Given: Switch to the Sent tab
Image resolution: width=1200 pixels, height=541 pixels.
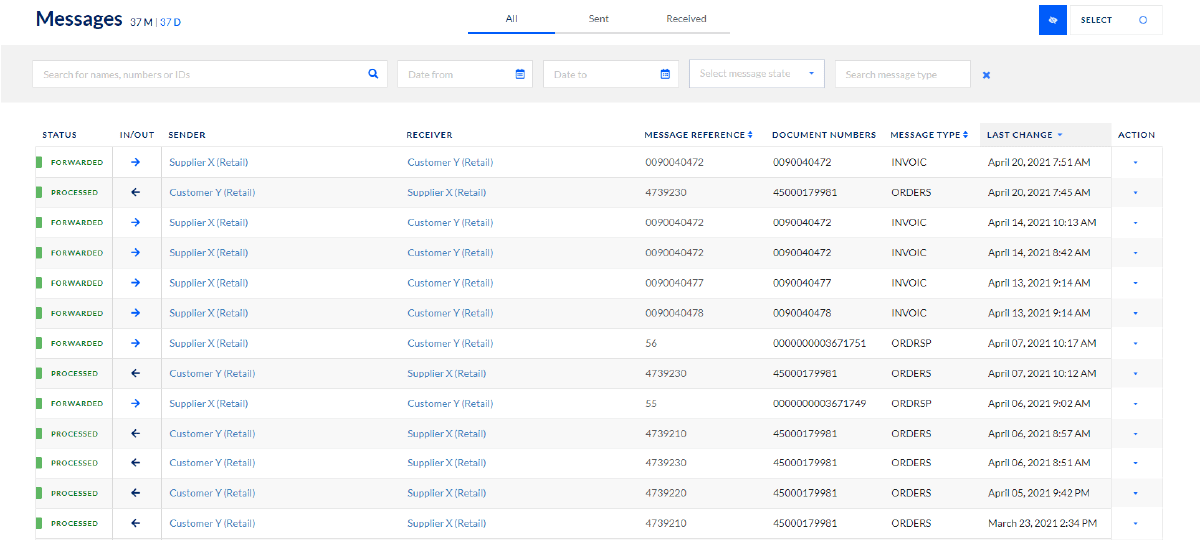Looking at the screenshot, I should pos(598,19).
